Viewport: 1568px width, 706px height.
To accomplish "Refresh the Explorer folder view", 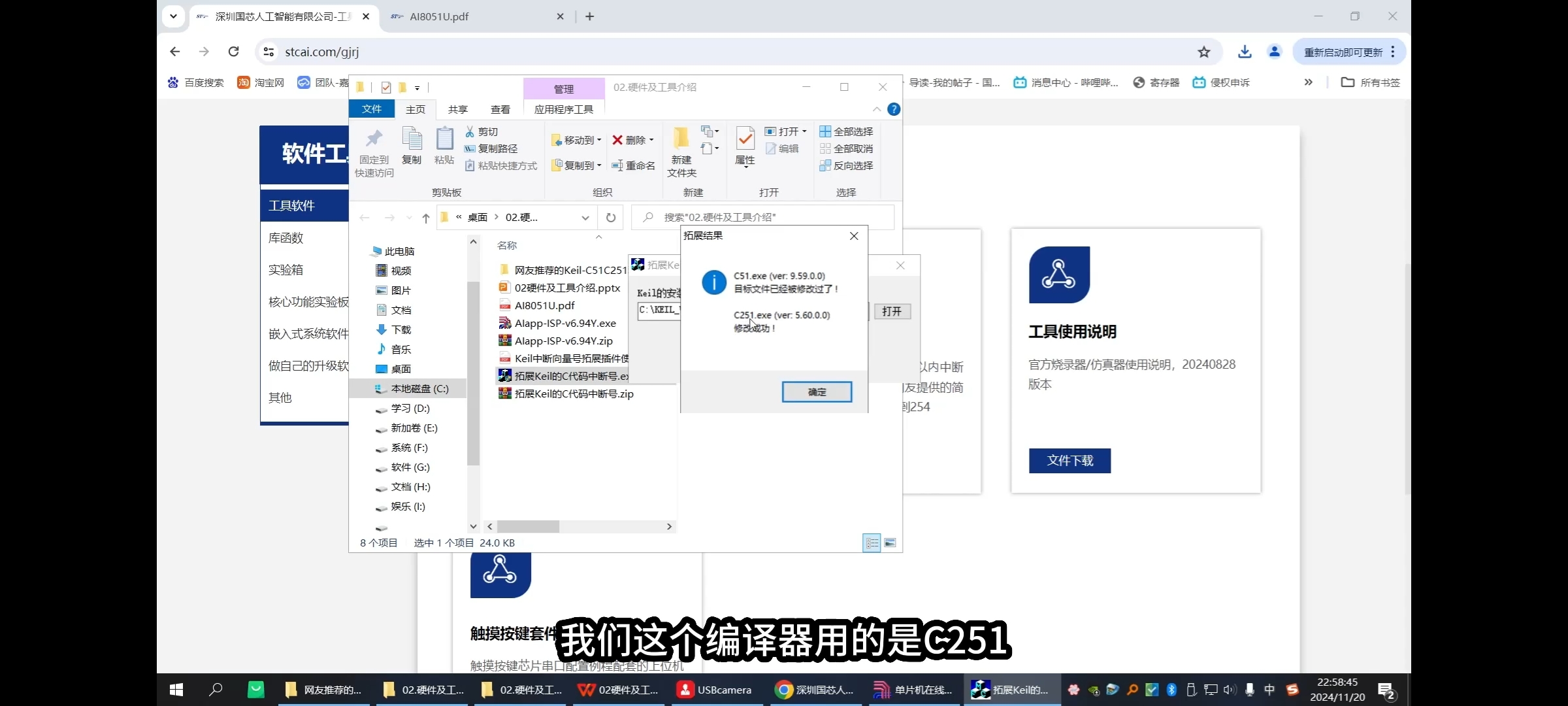I will pyautogui.click(x=611, y=218).
